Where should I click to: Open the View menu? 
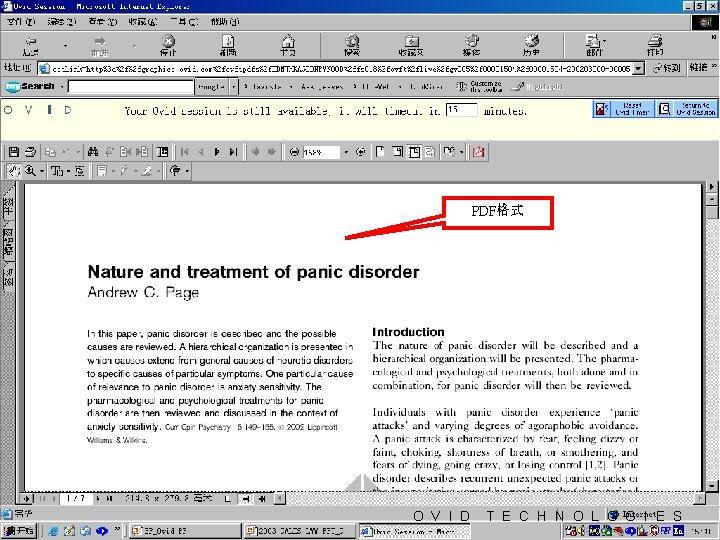click(102, 22)
